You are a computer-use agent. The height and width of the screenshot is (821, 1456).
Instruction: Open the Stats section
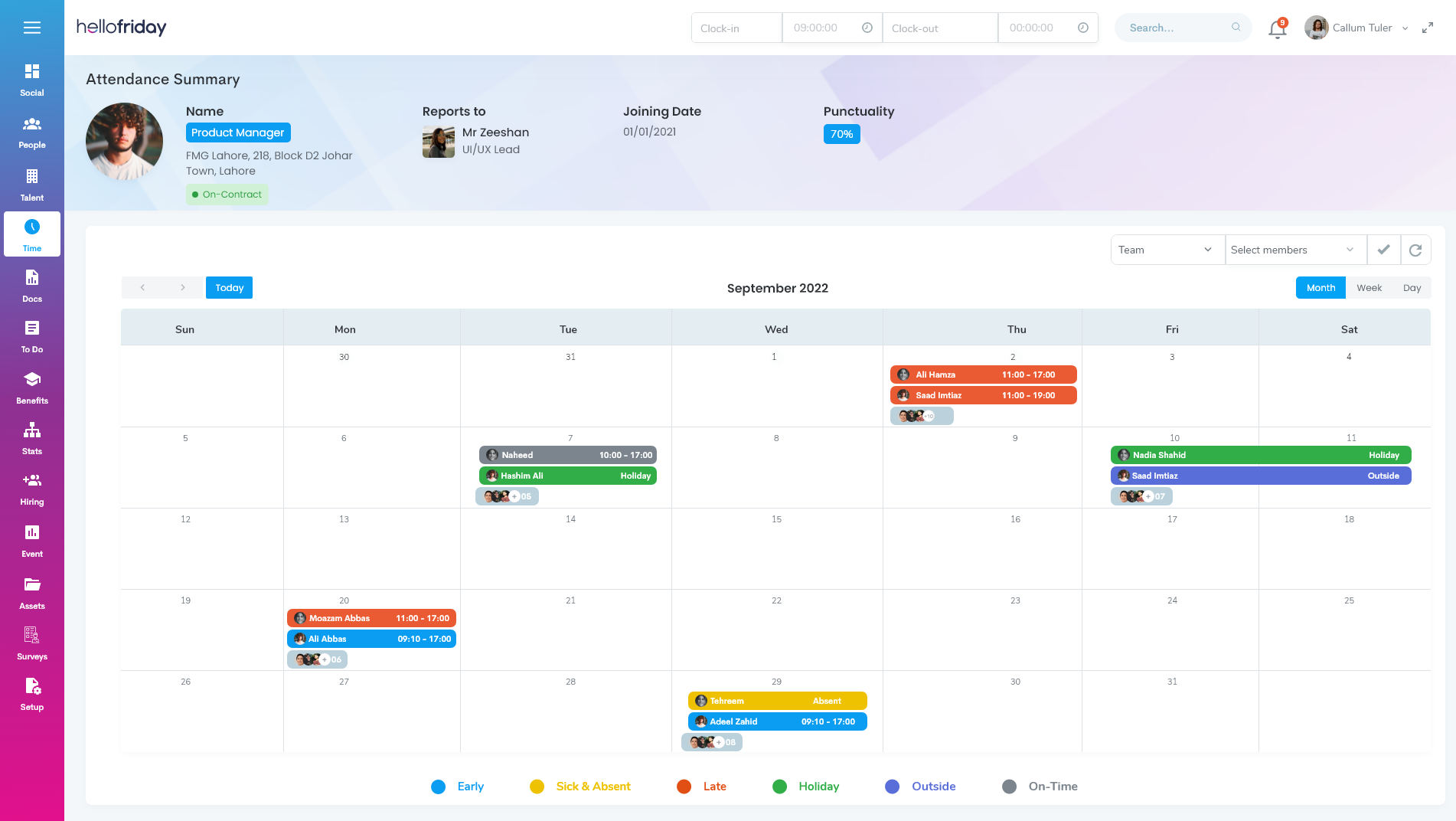(31, 437)
